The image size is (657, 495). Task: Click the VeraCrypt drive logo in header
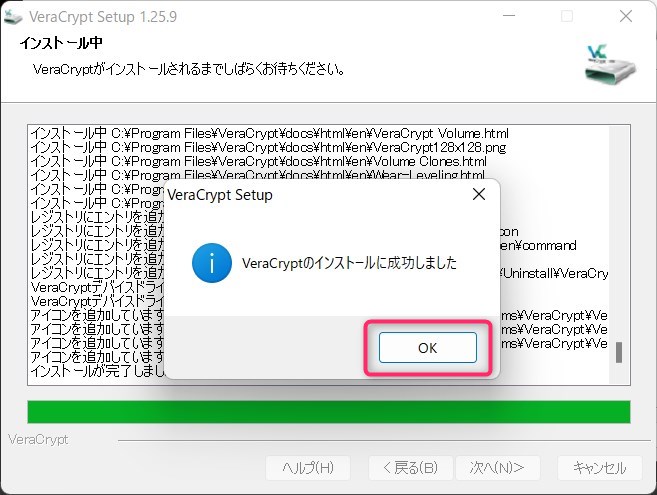pos(610,64)
